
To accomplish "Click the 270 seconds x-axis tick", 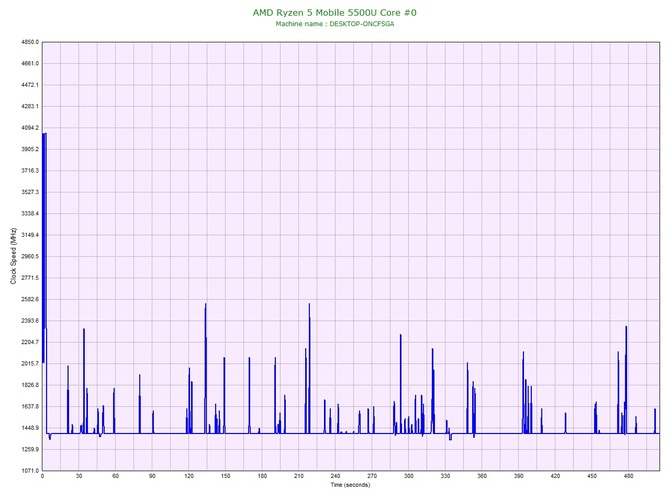I will click(x=372, y=476).
